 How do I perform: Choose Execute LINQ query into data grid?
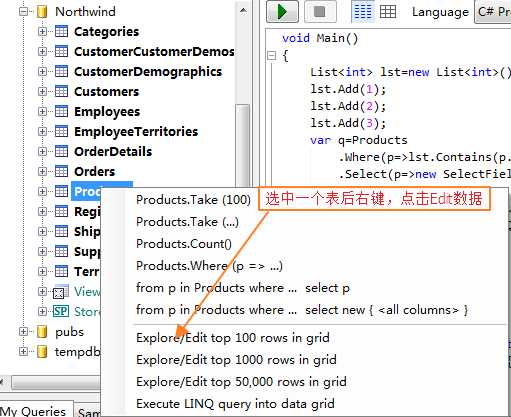(235, 404)
